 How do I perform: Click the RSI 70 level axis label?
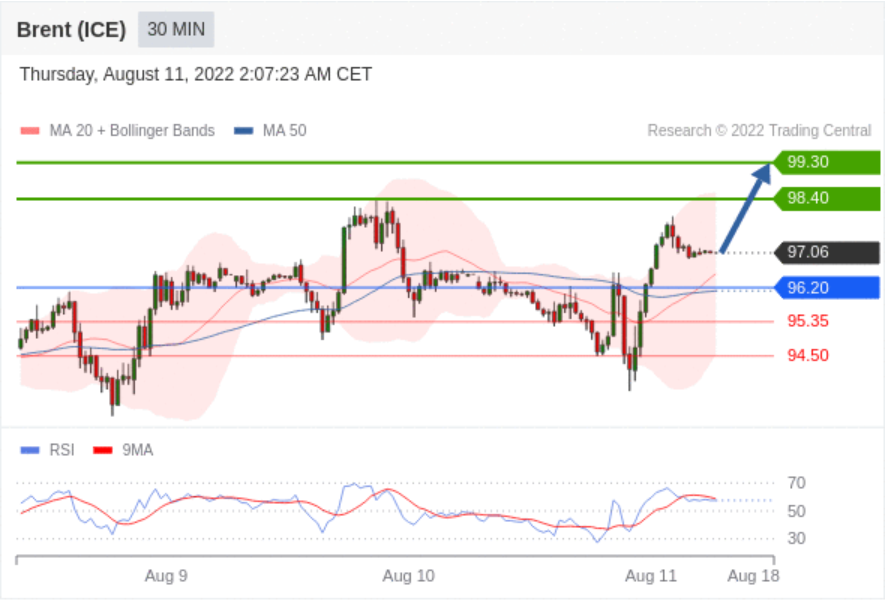797,484
